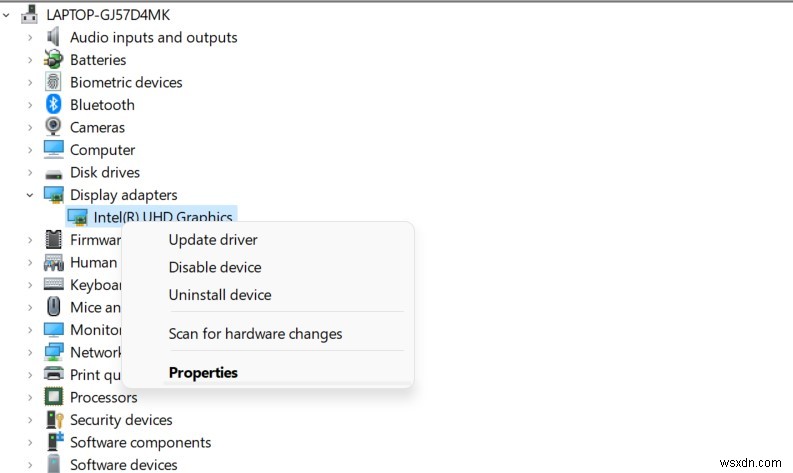793x473 pixels.
Task: Click the Processors chip icon
Action: point(54,398)
